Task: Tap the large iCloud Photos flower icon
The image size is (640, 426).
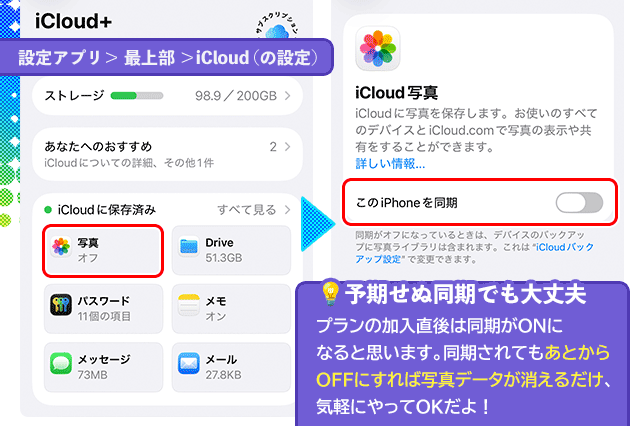Action: (x=378, y=48)
